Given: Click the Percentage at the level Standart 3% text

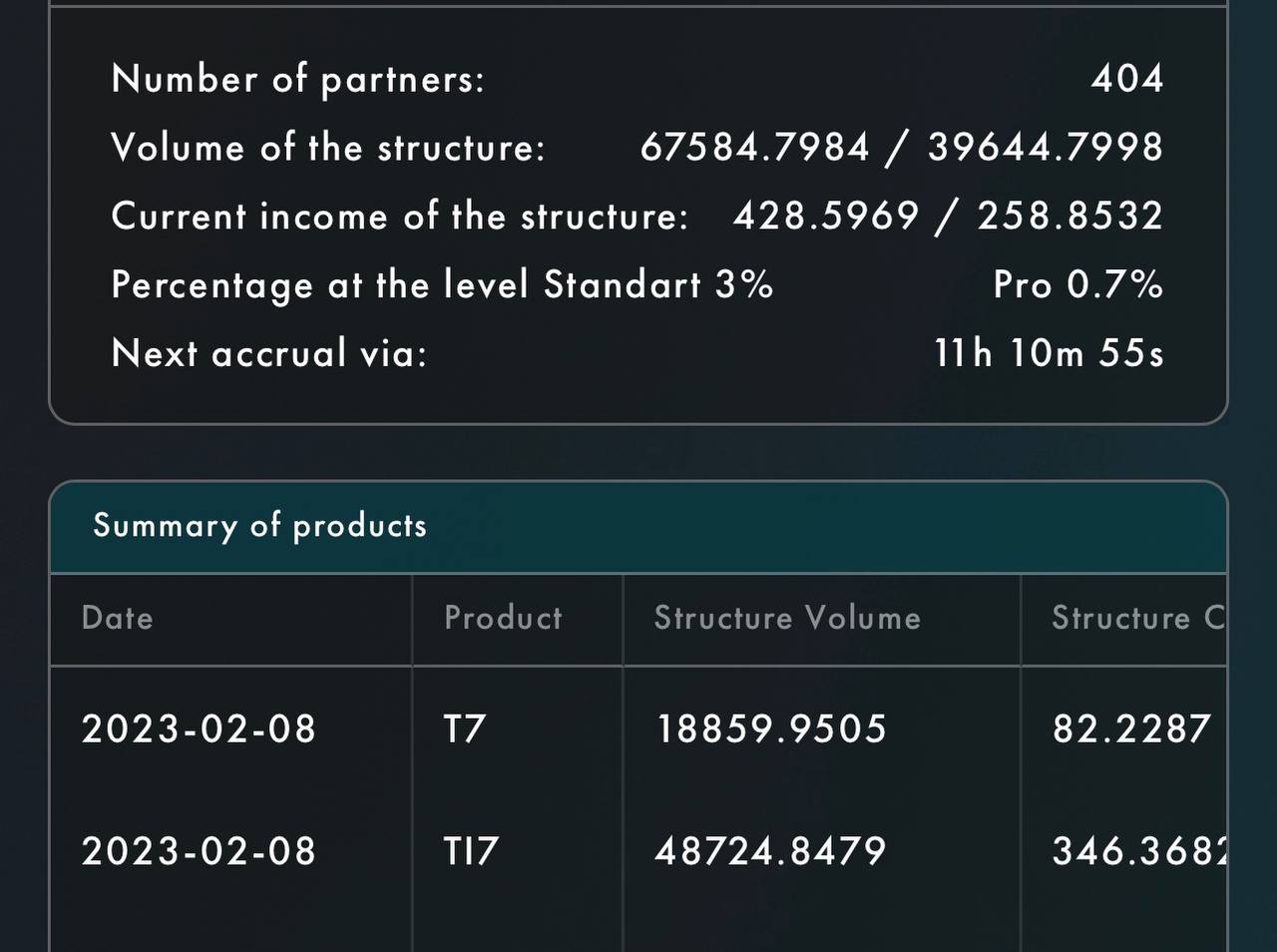Looking at the screenshot, I should pos(442,285).
